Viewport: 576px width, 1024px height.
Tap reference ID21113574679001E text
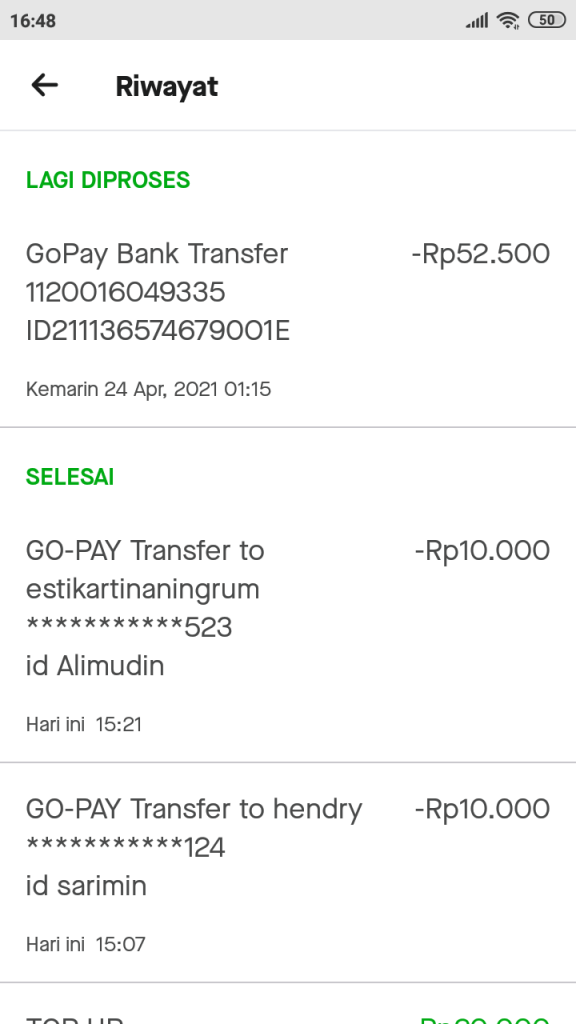pyautogui.click(x=155, y=328)
